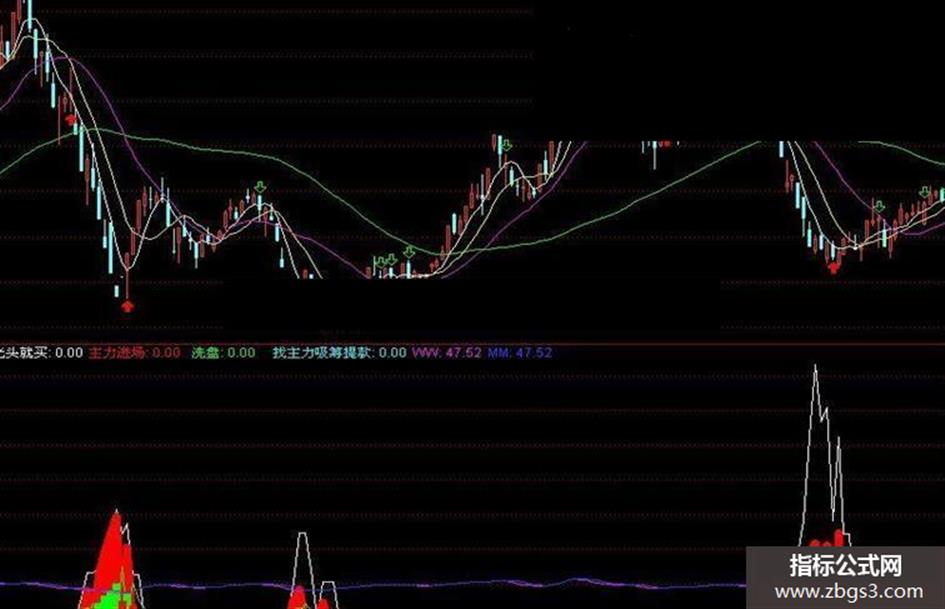Image resolution: width=945 pixels, height=609 pixels.
Task: Click the red up arrow below the right-side trough
Action: pos(834,267)
